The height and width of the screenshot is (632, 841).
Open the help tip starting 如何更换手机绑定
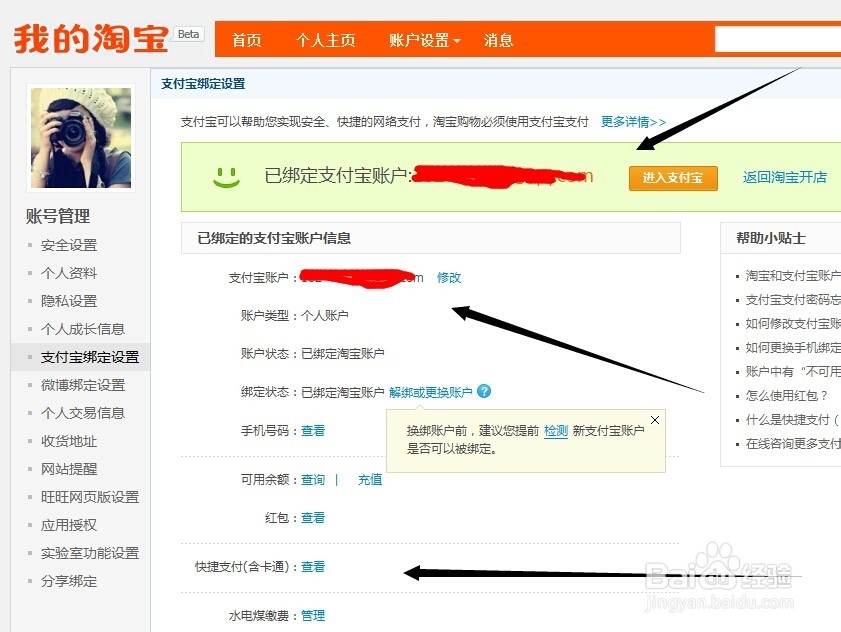pos(793,348)
